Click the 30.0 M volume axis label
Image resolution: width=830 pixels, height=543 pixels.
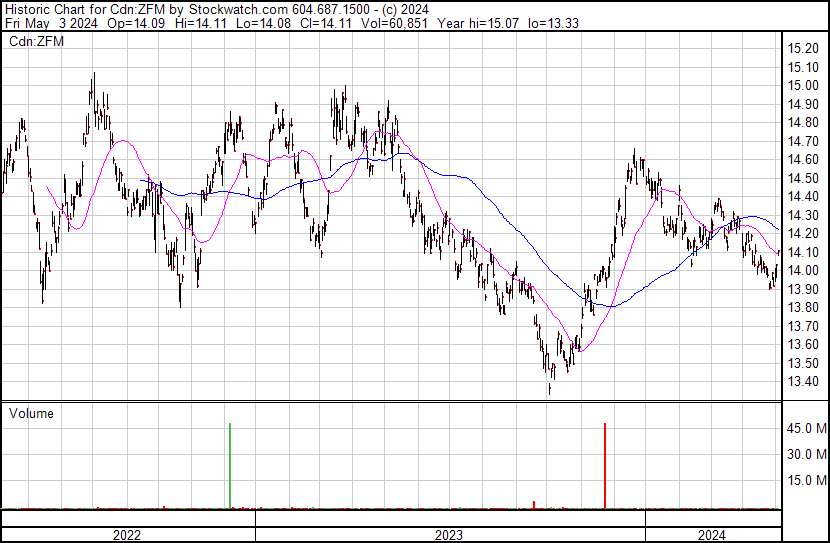[x=807, y=454]
